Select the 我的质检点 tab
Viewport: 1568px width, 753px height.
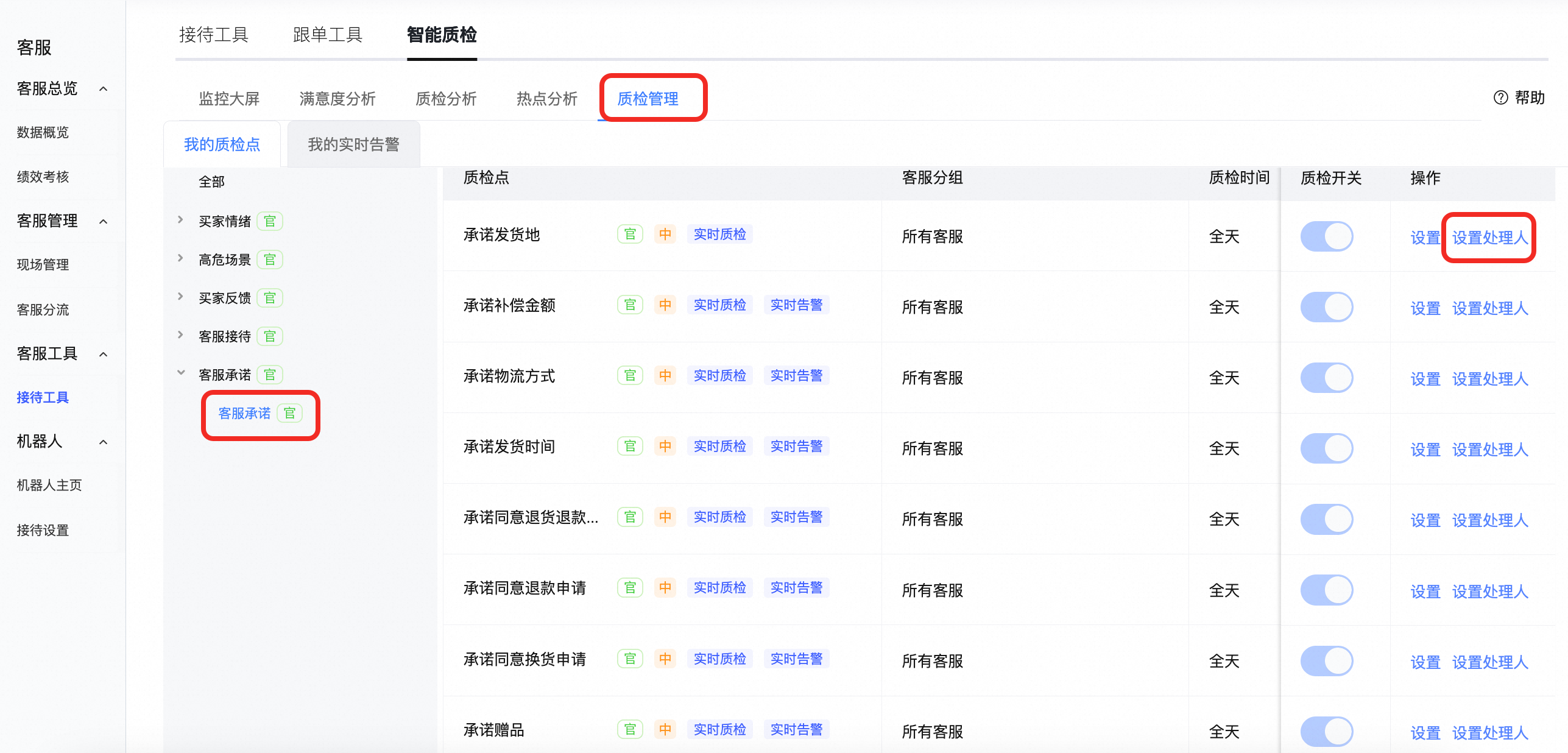tap(222, 144)
